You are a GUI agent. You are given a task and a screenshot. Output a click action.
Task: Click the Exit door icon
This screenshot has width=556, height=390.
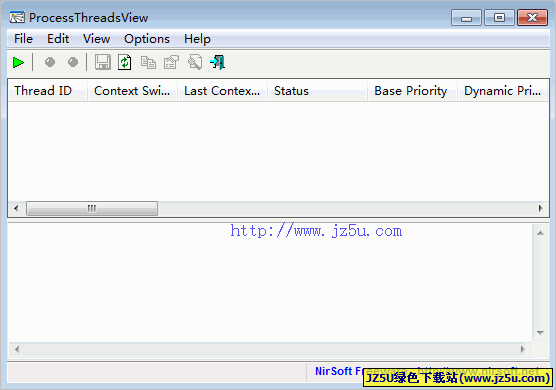click(x=217, y=62)
